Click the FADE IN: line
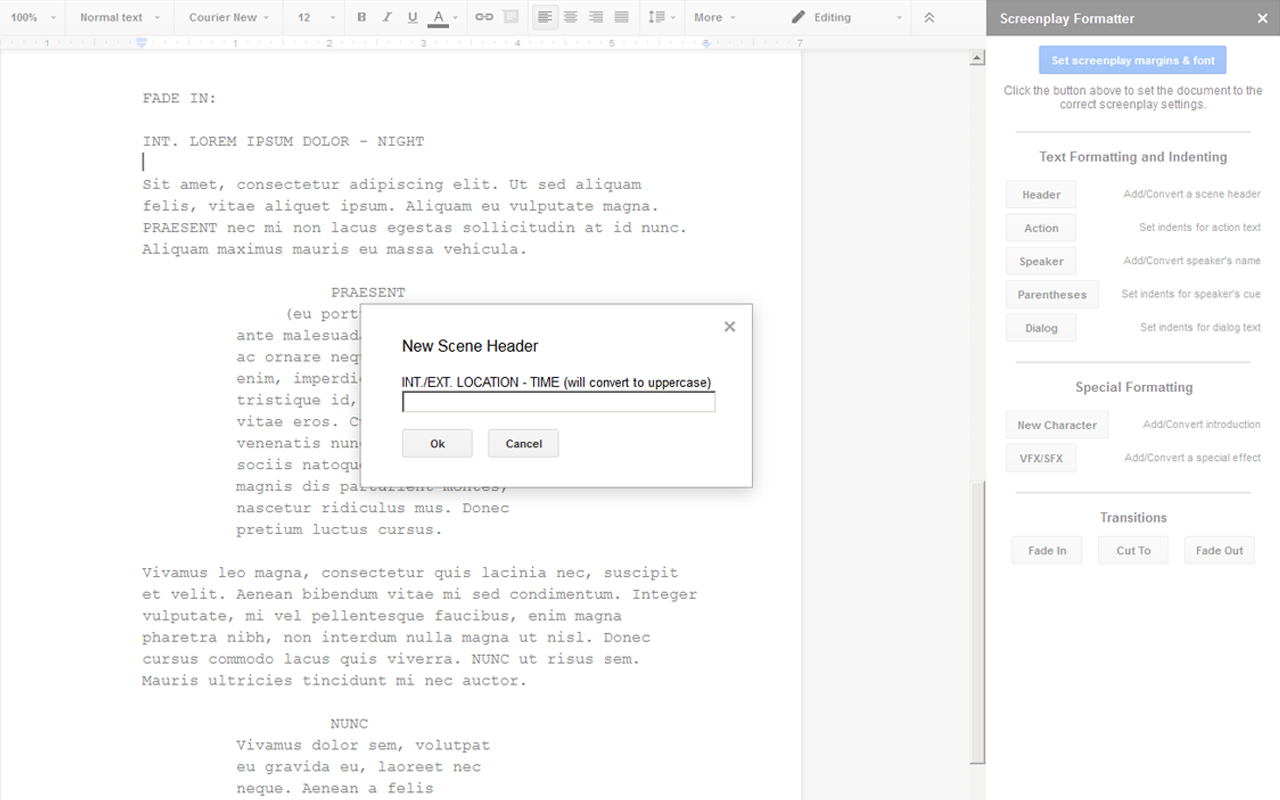The width and height of the screenshot is (1280, 800). (180, 98)
